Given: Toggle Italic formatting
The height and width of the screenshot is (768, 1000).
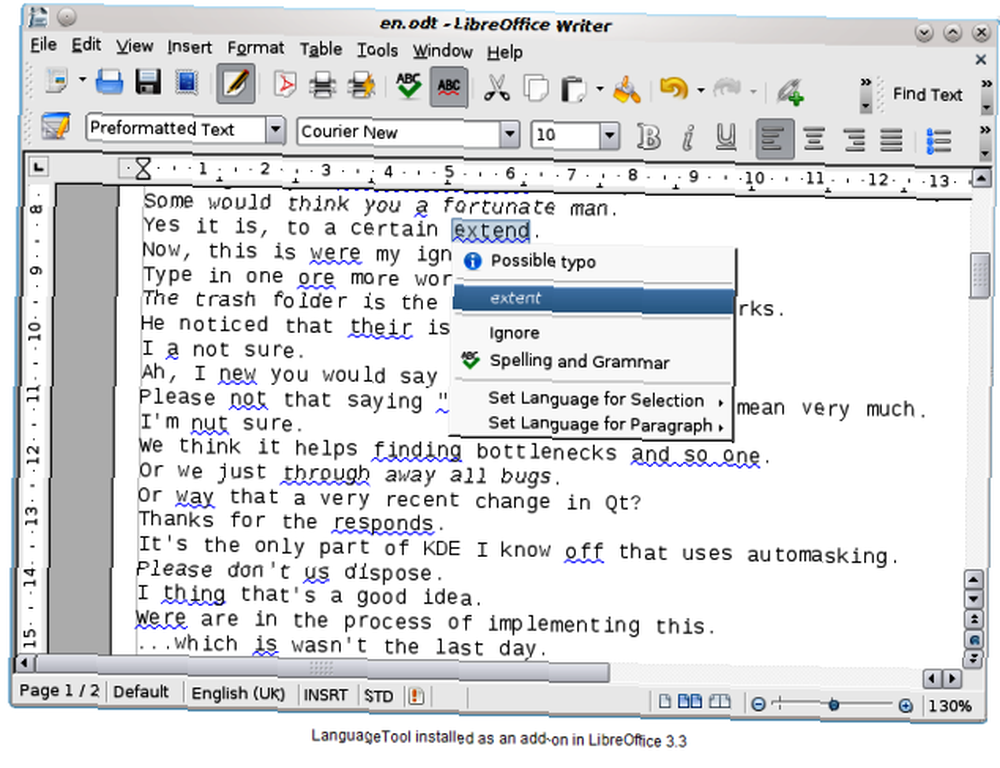Looking at the screenshot, I should click(688, 137).
